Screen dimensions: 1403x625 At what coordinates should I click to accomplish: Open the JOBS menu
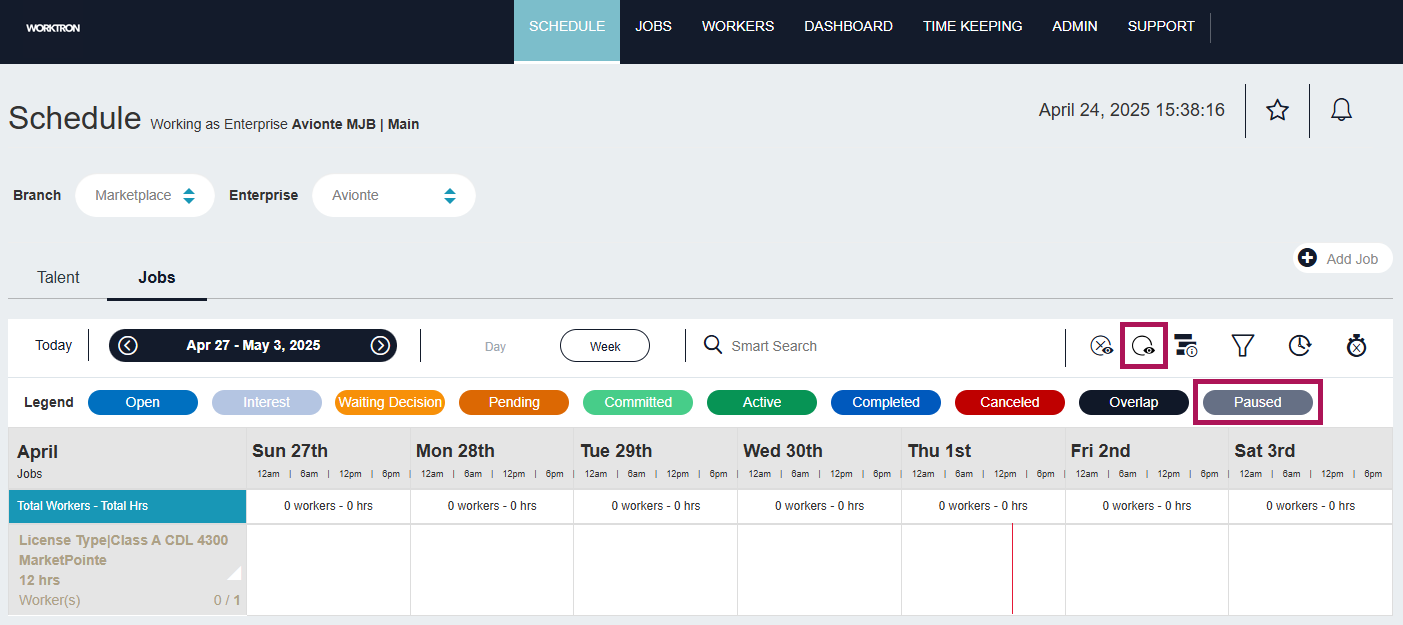(653, 27)
